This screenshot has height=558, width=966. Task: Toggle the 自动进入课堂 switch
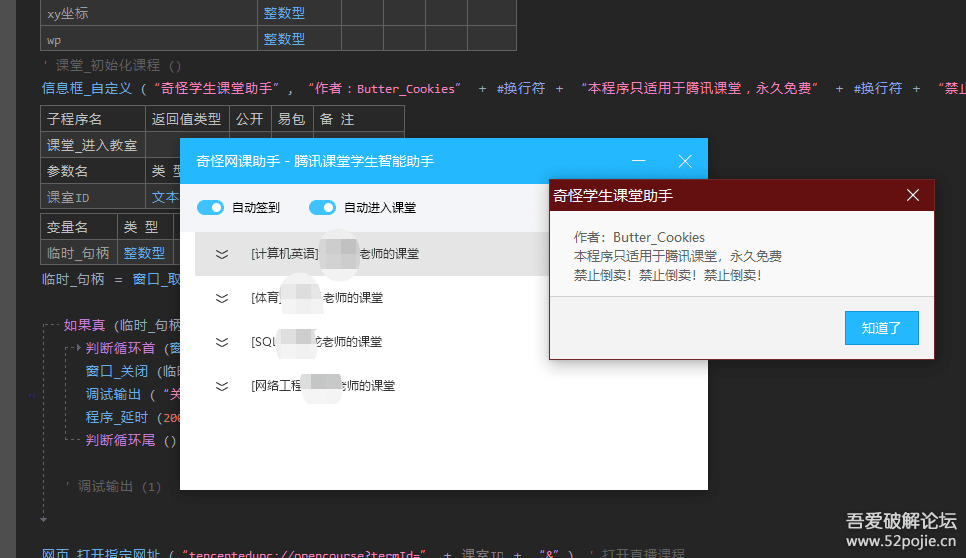click(322, 208)
